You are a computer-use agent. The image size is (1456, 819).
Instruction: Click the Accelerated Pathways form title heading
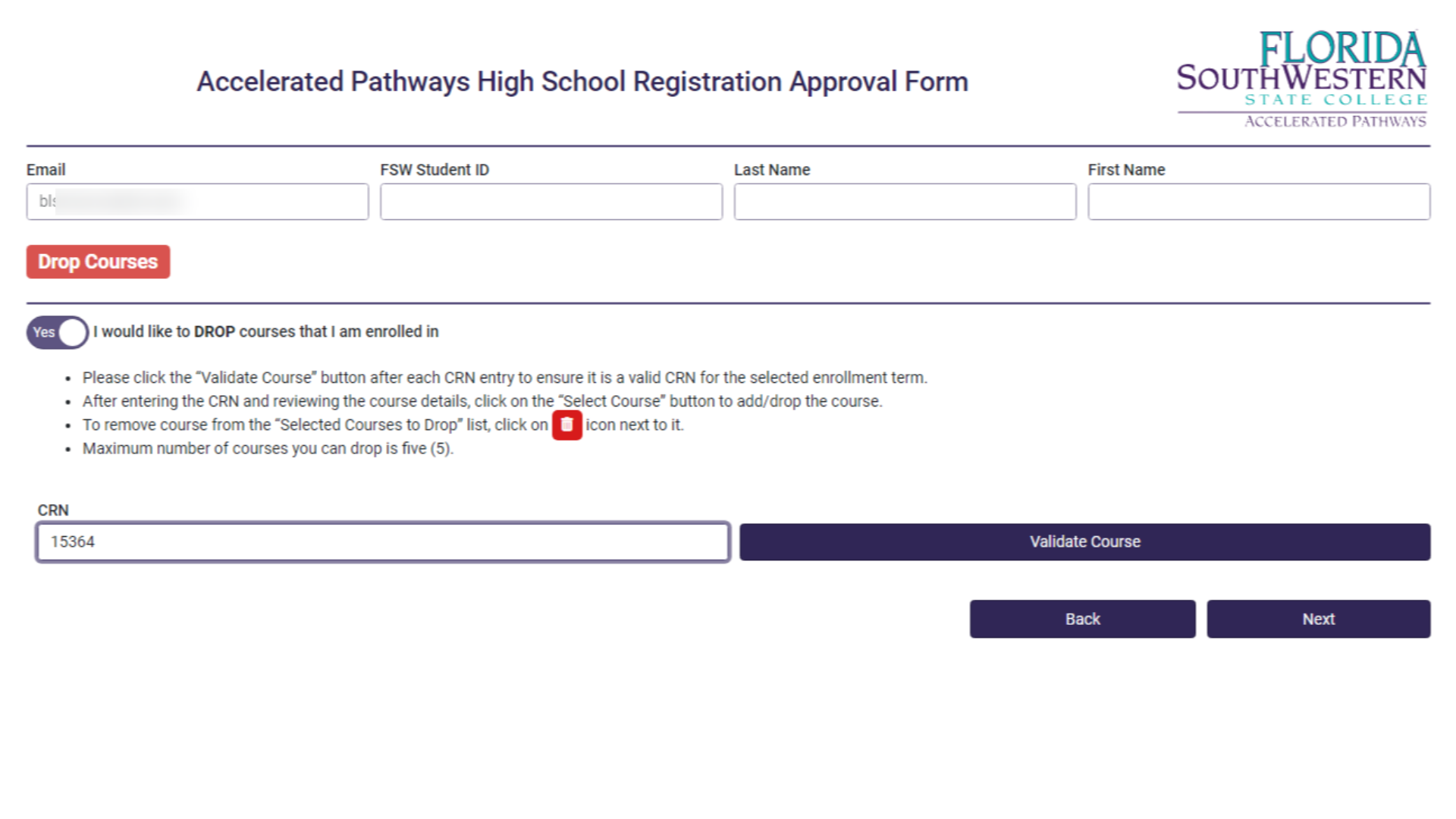coord(582,81)
